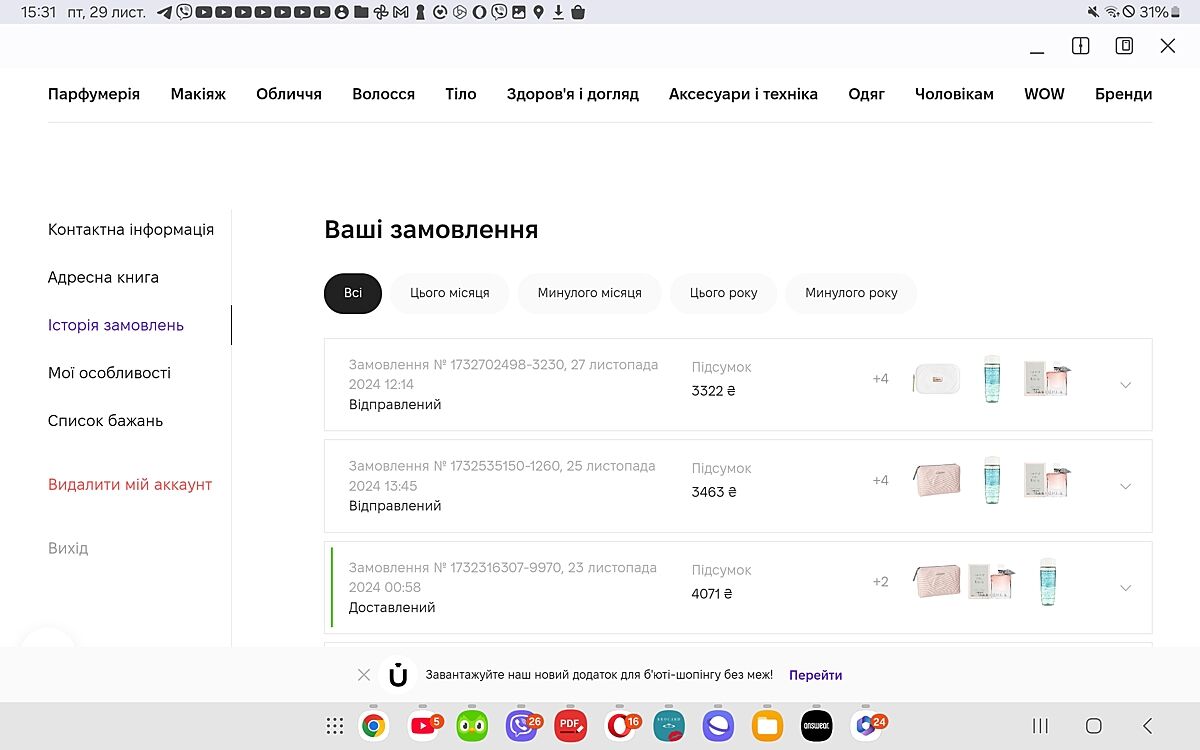Open Chrome from the taskbar
This screenshot has height=750, width=1200.
[x=374, y=726]
